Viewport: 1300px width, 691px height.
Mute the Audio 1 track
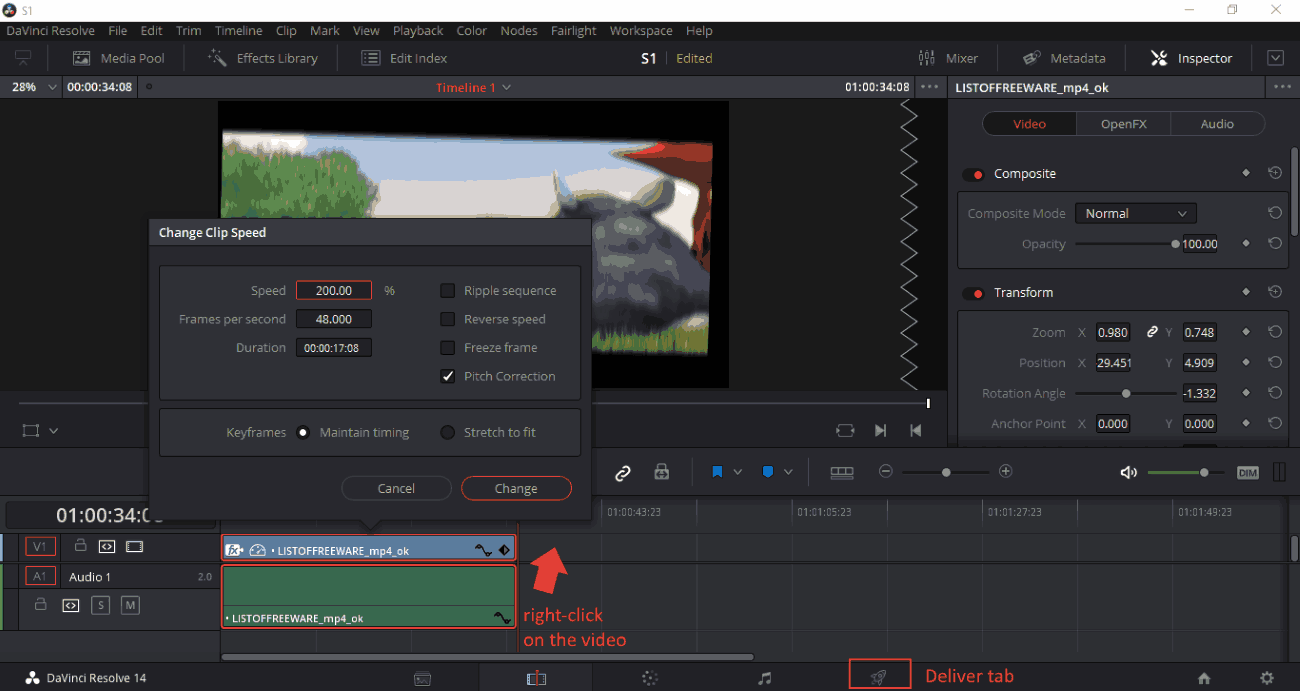point(131,605)
